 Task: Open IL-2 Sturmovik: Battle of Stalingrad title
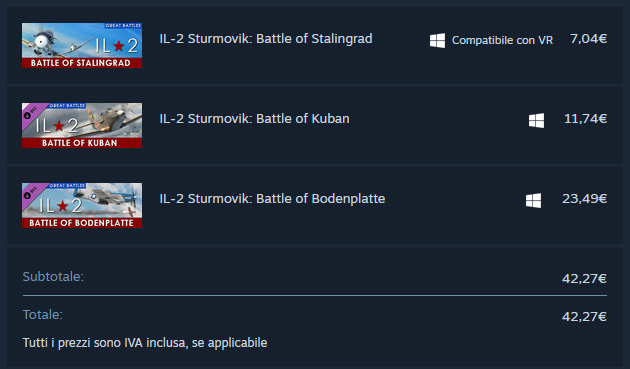click(x=266, y=39)
